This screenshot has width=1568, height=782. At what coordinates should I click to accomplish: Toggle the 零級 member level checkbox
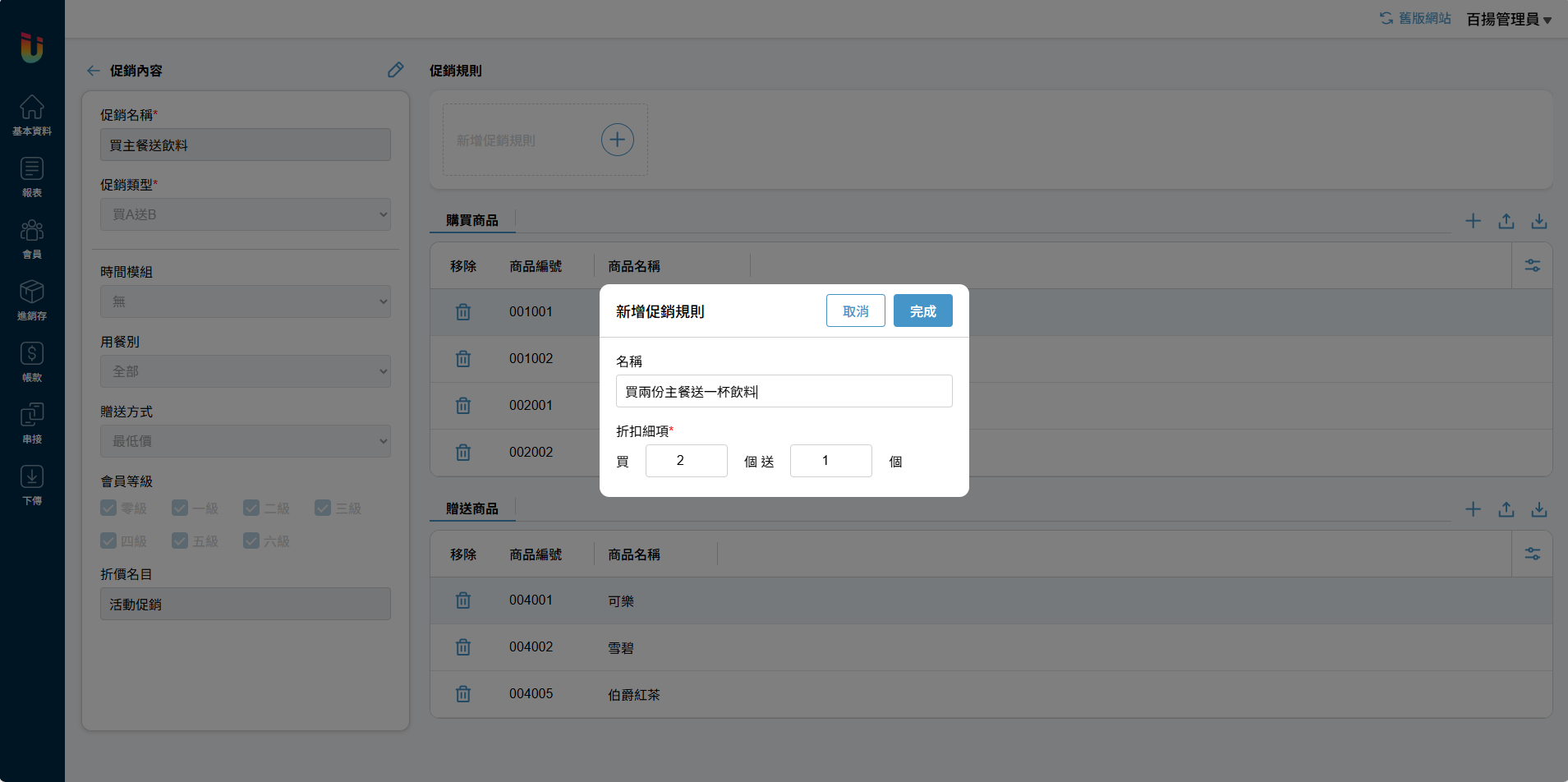(108, 508)
